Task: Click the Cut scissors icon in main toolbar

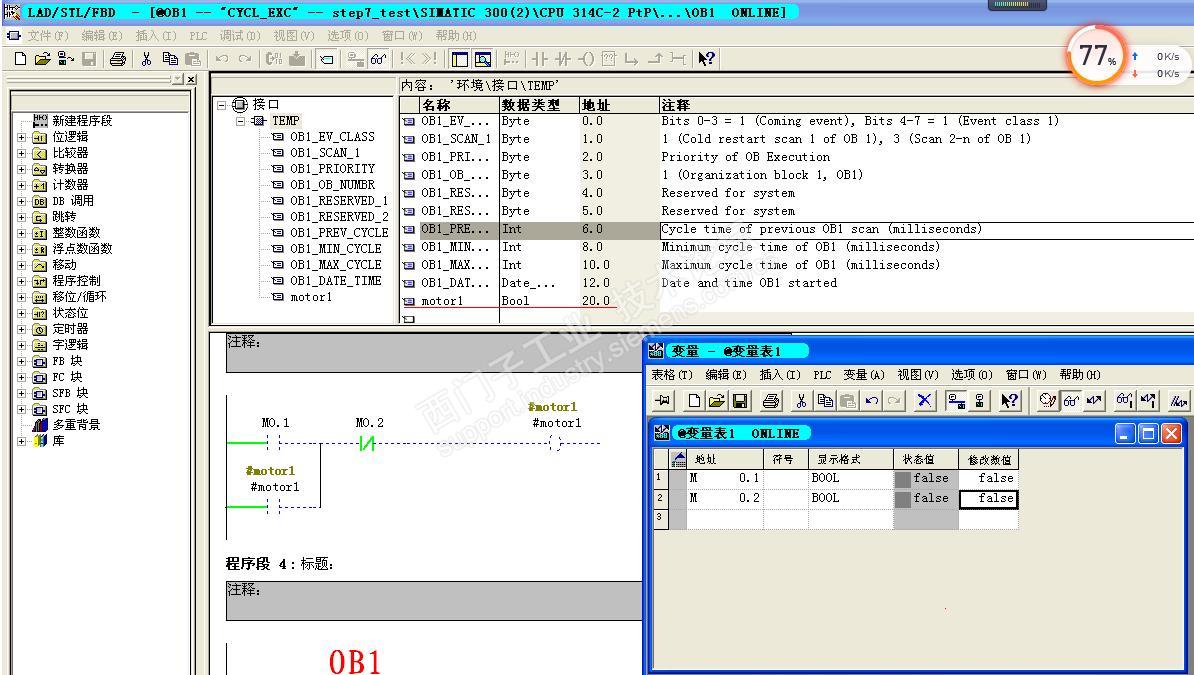Action: point(146,59)
